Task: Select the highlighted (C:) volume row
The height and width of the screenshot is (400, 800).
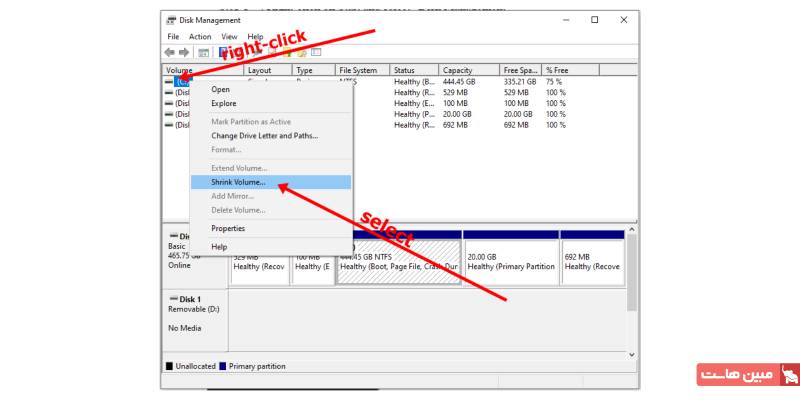Action: point(181,82)
